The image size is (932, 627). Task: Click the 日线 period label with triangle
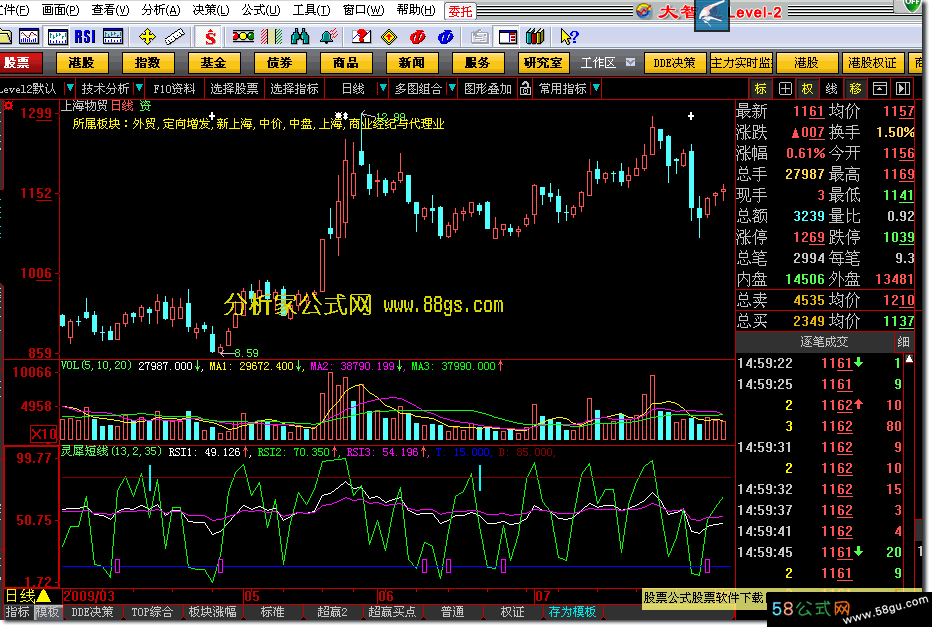click(27, 596)
